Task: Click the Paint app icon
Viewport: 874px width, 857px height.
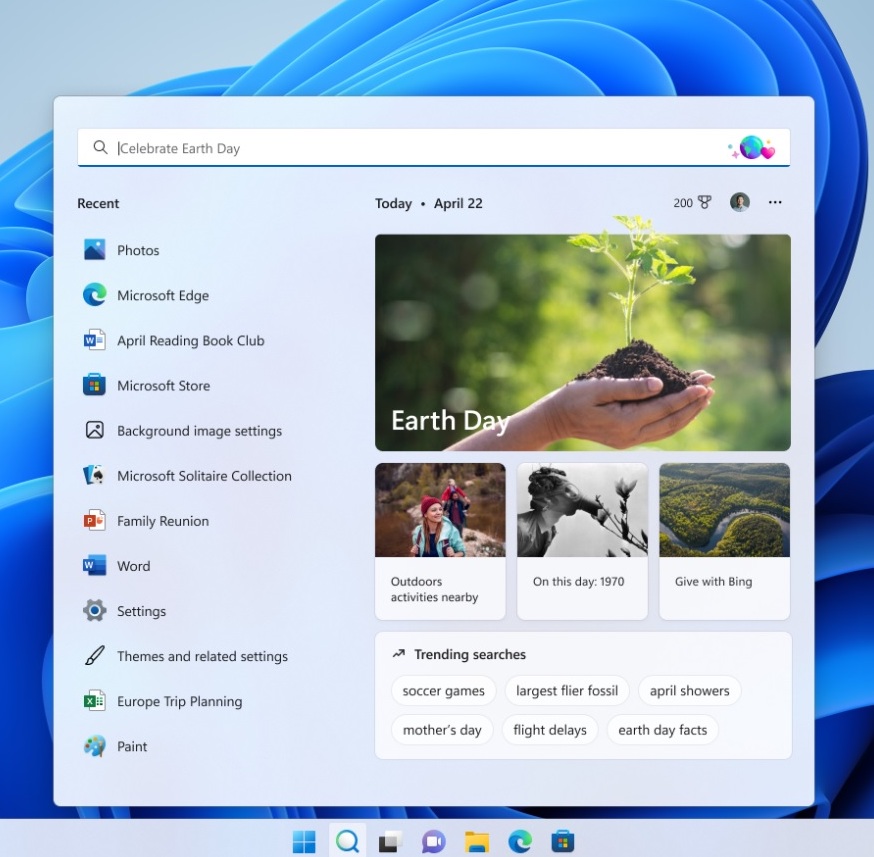Action: [95, 746]
